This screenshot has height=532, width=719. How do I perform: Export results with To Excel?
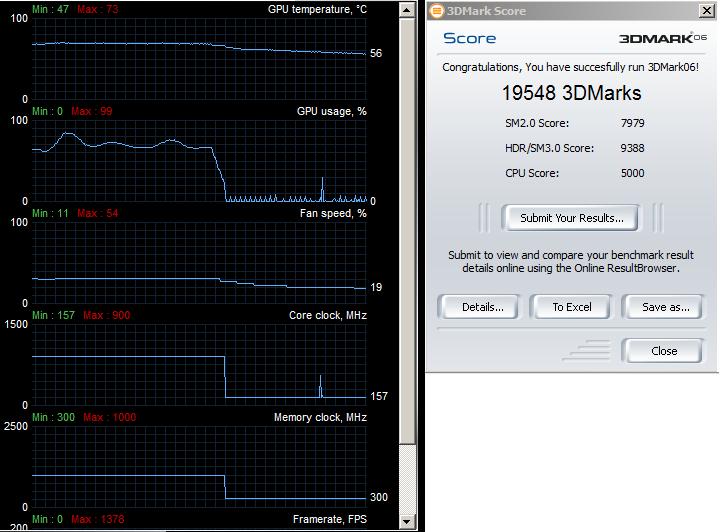tap(572, 307)
